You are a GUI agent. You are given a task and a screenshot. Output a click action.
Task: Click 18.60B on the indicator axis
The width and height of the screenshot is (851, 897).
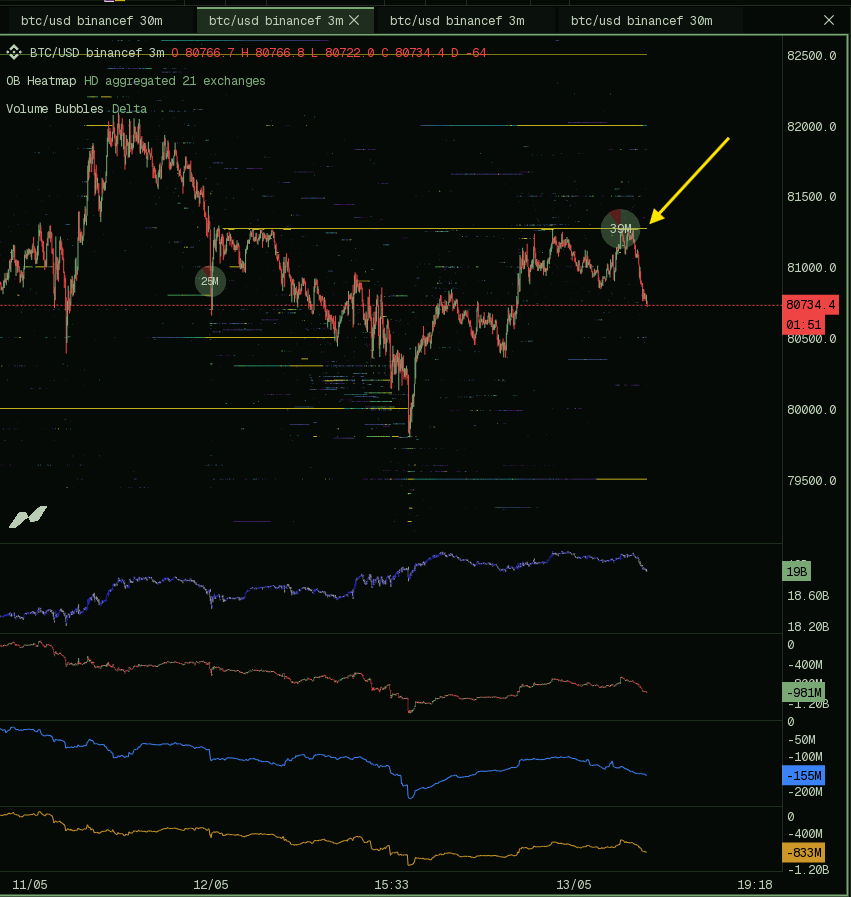click(x=808, y=596)
